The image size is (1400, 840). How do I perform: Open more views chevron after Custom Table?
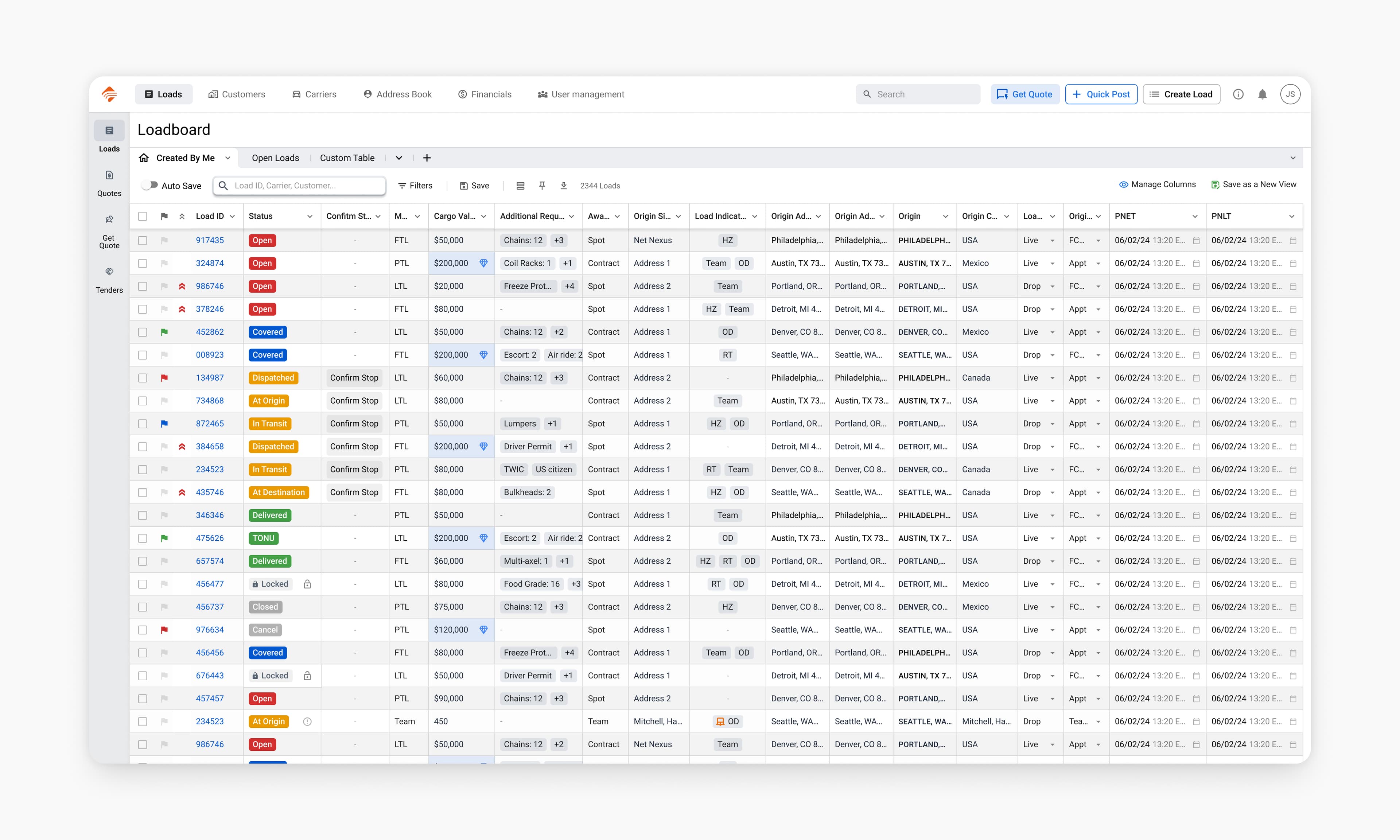[399, 158]
